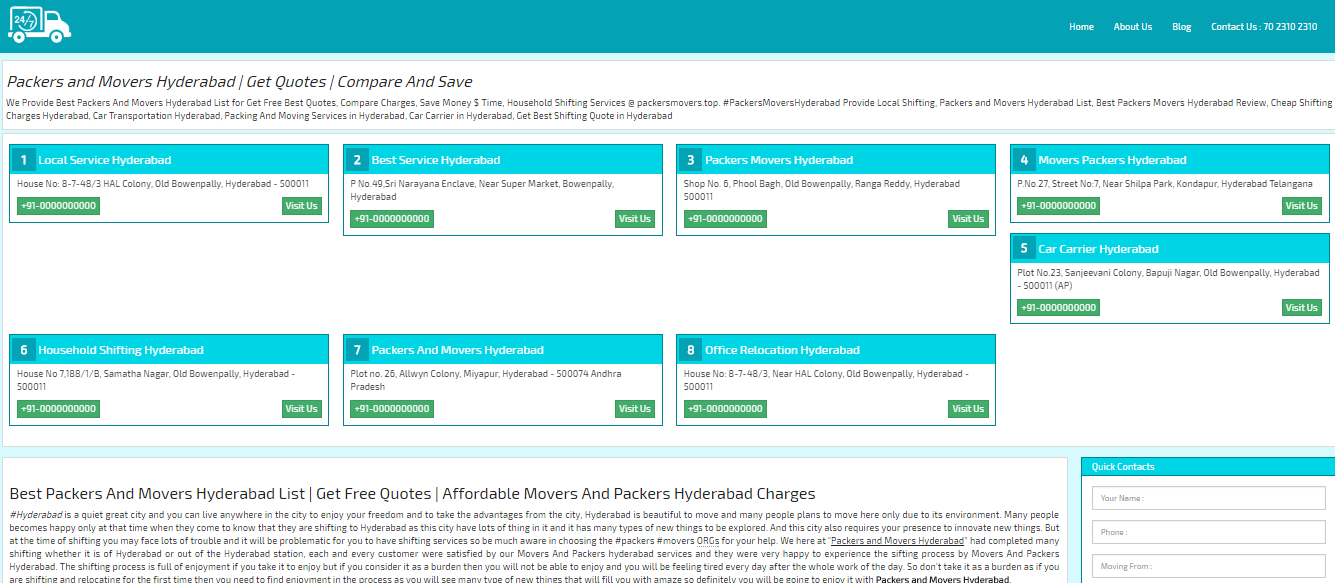Click Visit Us for Local Service Hyderabad
This screenshot has width=1335, height=583.
[x=301, y=206]
